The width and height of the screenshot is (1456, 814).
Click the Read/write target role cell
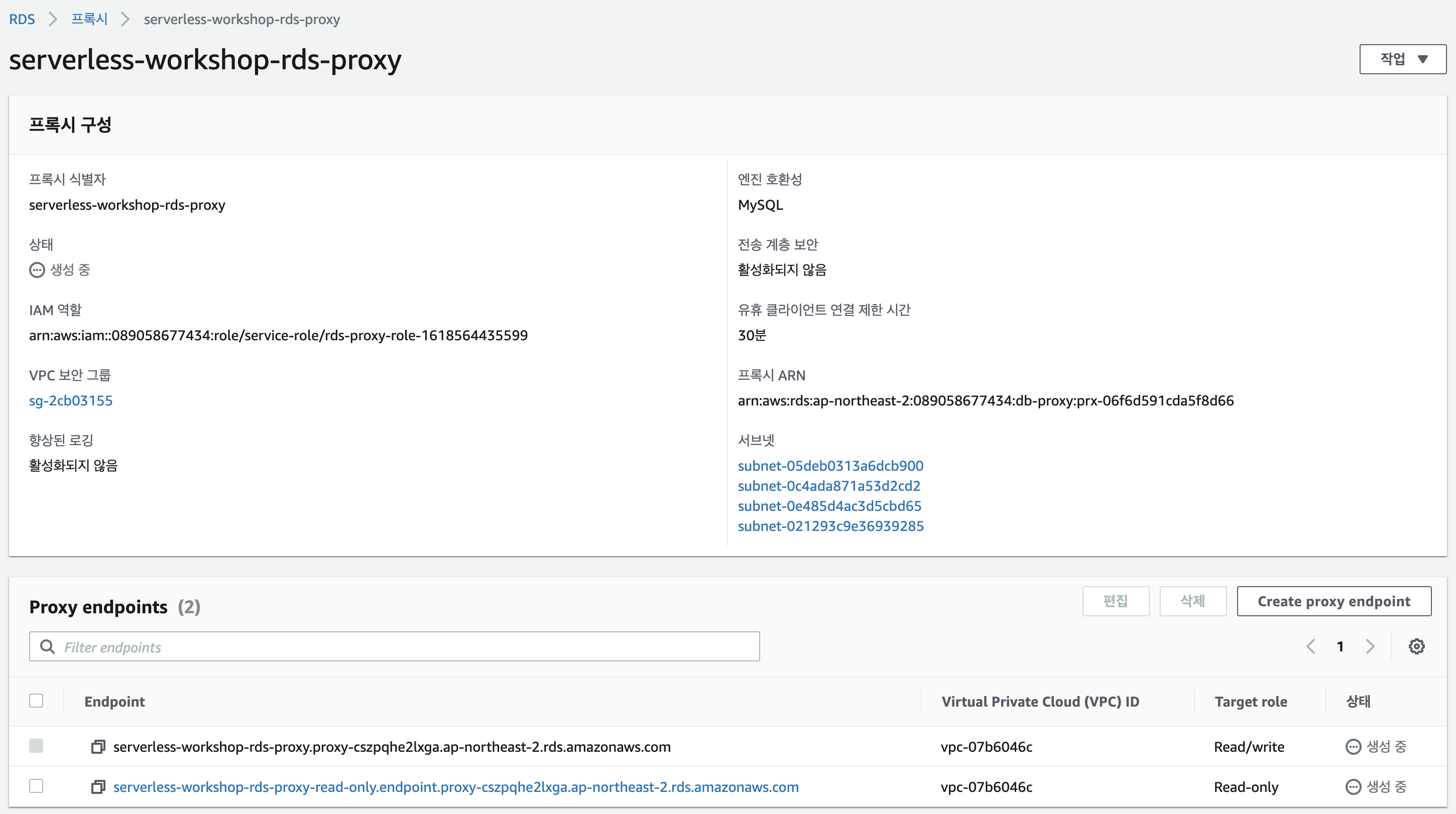pos(1249,747)
